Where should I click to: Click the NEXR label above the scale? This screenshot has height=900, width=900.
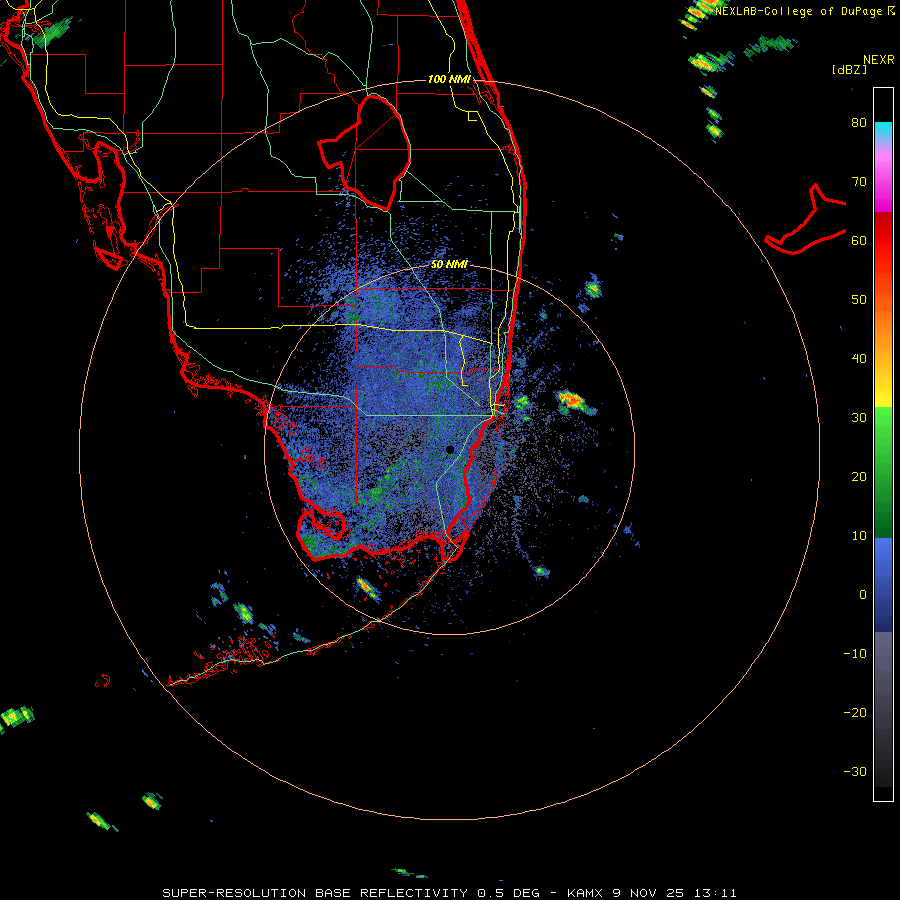(x=879, y=60)
